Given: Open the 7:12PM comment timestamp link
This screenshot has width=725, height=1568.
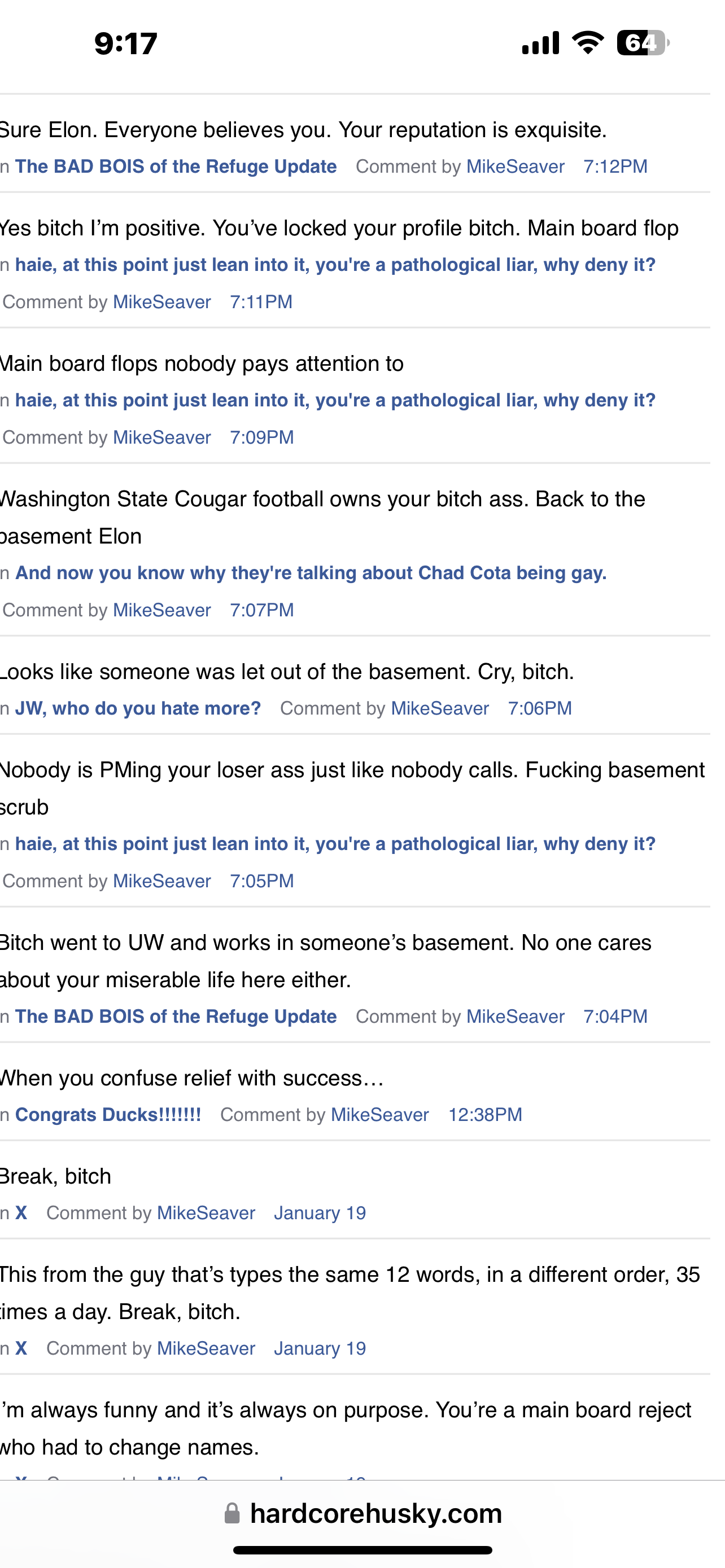Looking at the screenshot, I should pyautogui.click(x=615, y=167).
